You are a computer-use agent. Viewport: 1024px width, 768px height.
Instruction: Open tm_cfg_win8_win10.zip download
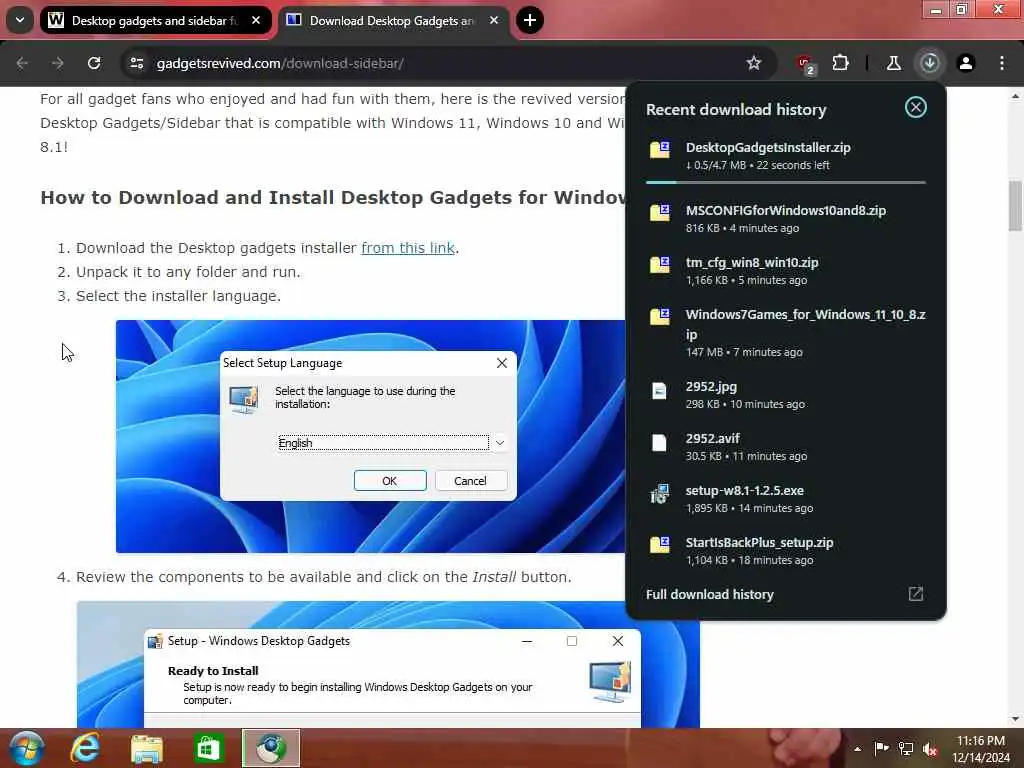point(786,270)
